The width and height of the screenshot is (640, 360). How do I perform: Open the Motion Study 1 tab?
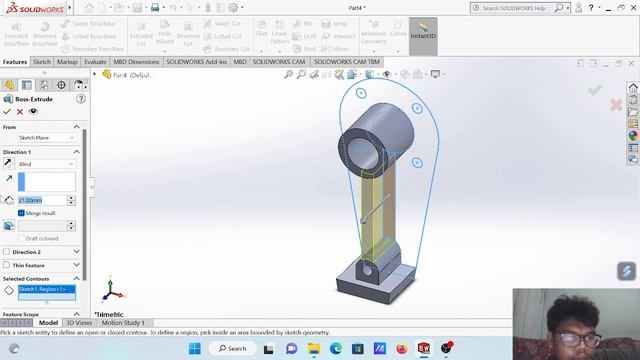[123, 322]
